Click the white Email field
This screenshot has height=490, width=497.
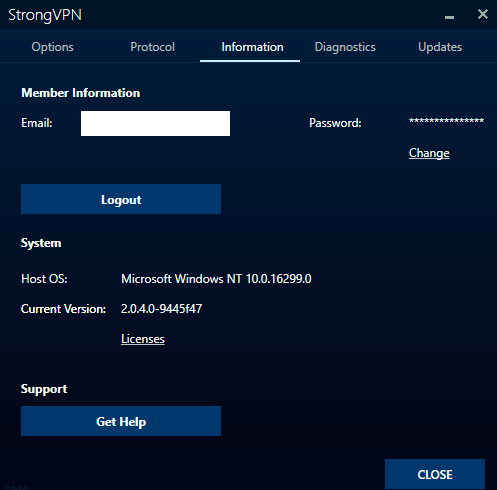pyautogui.click(x=155, y=123)
